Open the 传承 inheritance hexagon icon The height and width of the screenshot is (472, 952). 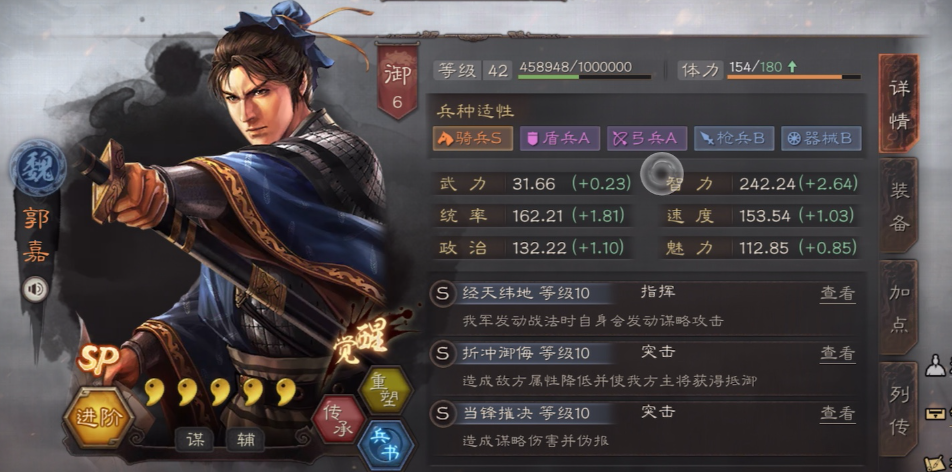coord(338,420)
